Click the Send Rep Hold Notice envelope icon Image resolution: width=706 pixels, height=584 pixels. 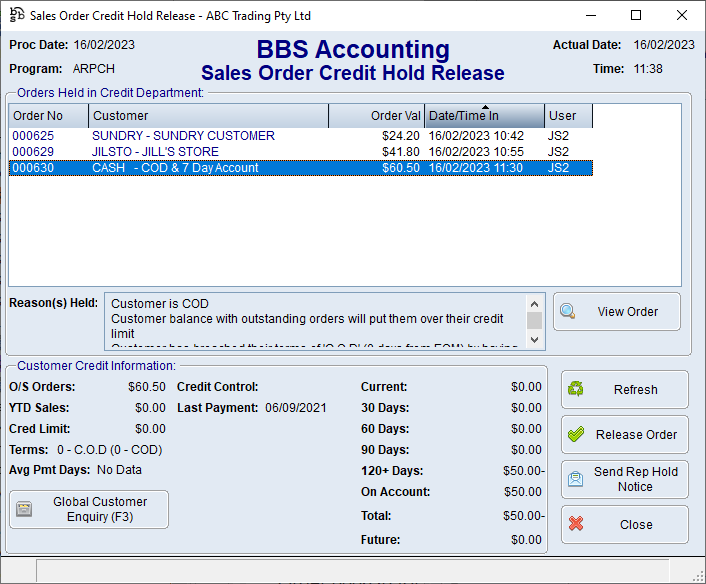click(576, 479)
